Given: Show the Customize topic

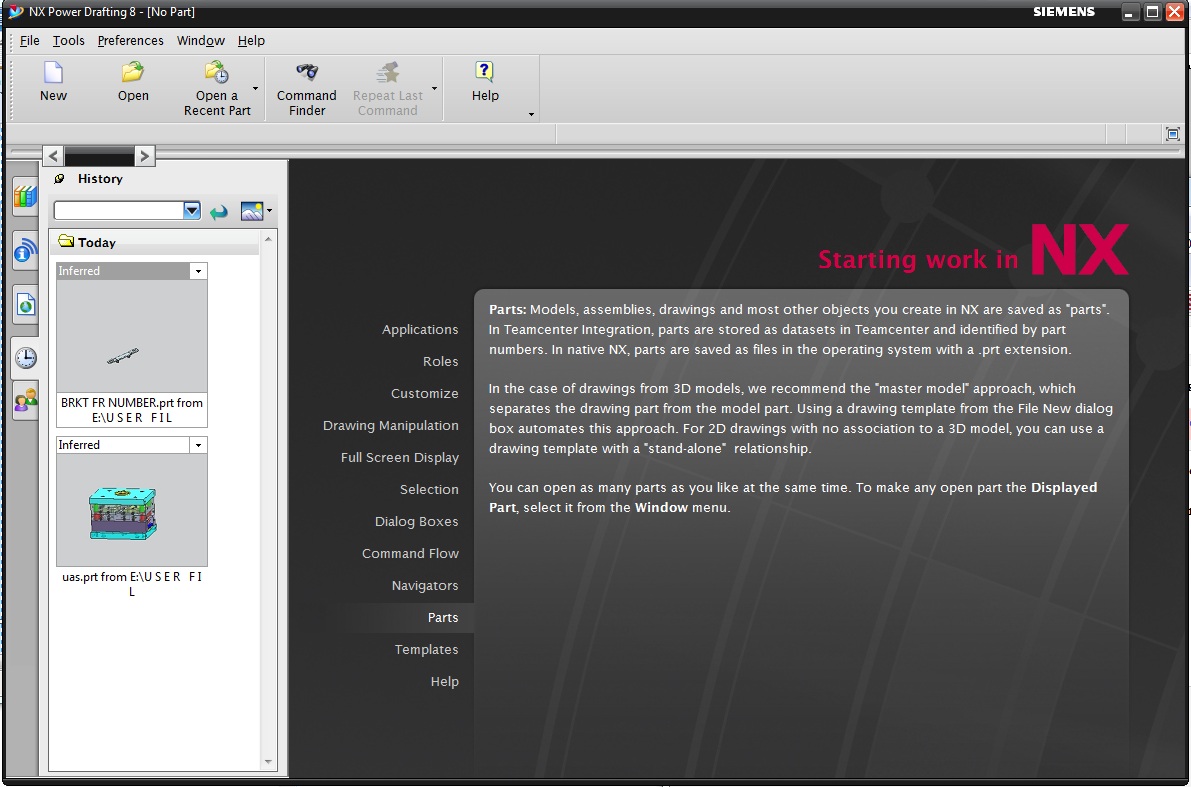Looking at the screenshot, I should pos(425,394).
